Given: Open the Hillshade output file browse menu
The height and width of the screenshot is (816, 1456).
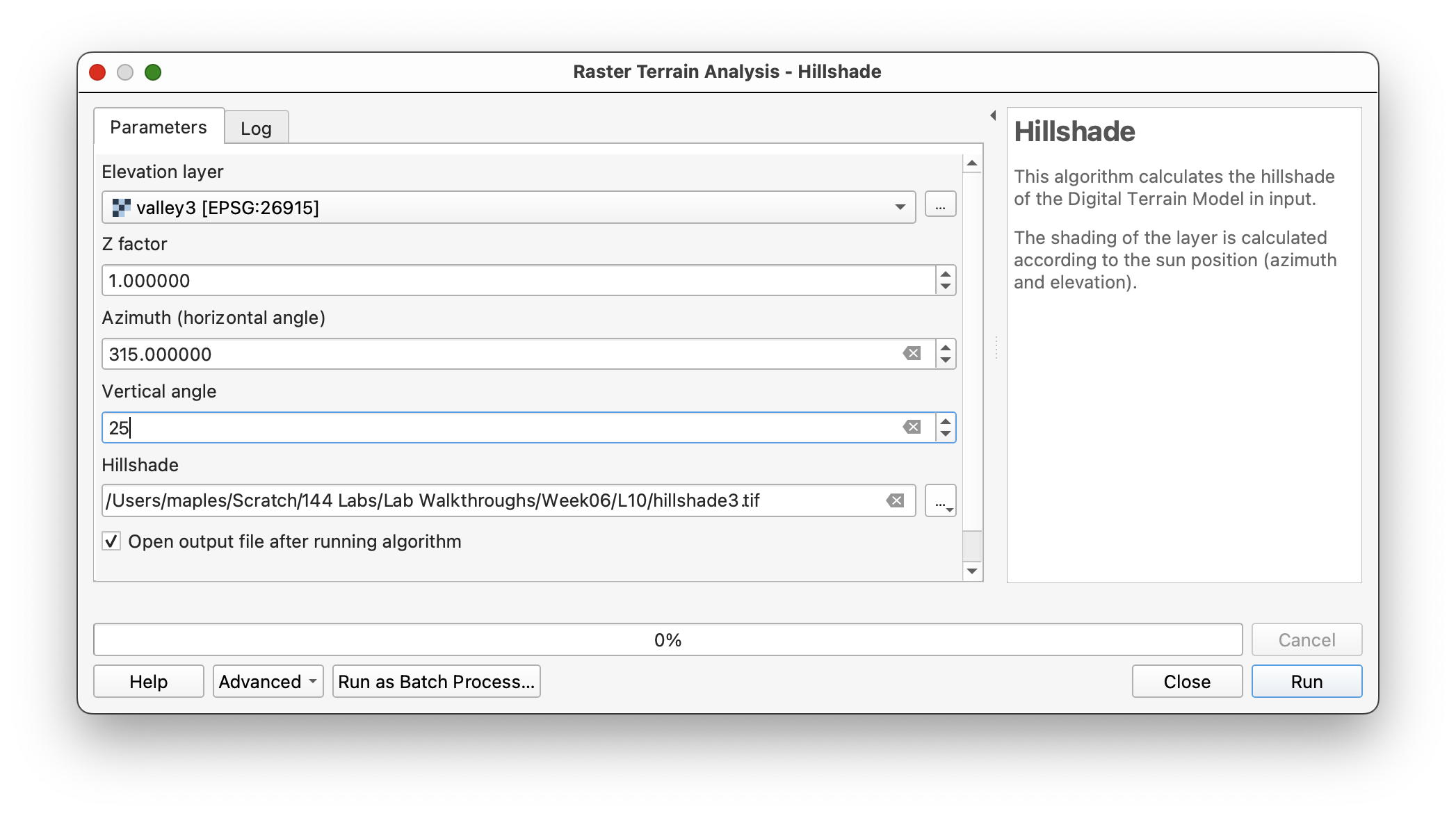Looking at the screenshot, I should [x=940, y=501].
